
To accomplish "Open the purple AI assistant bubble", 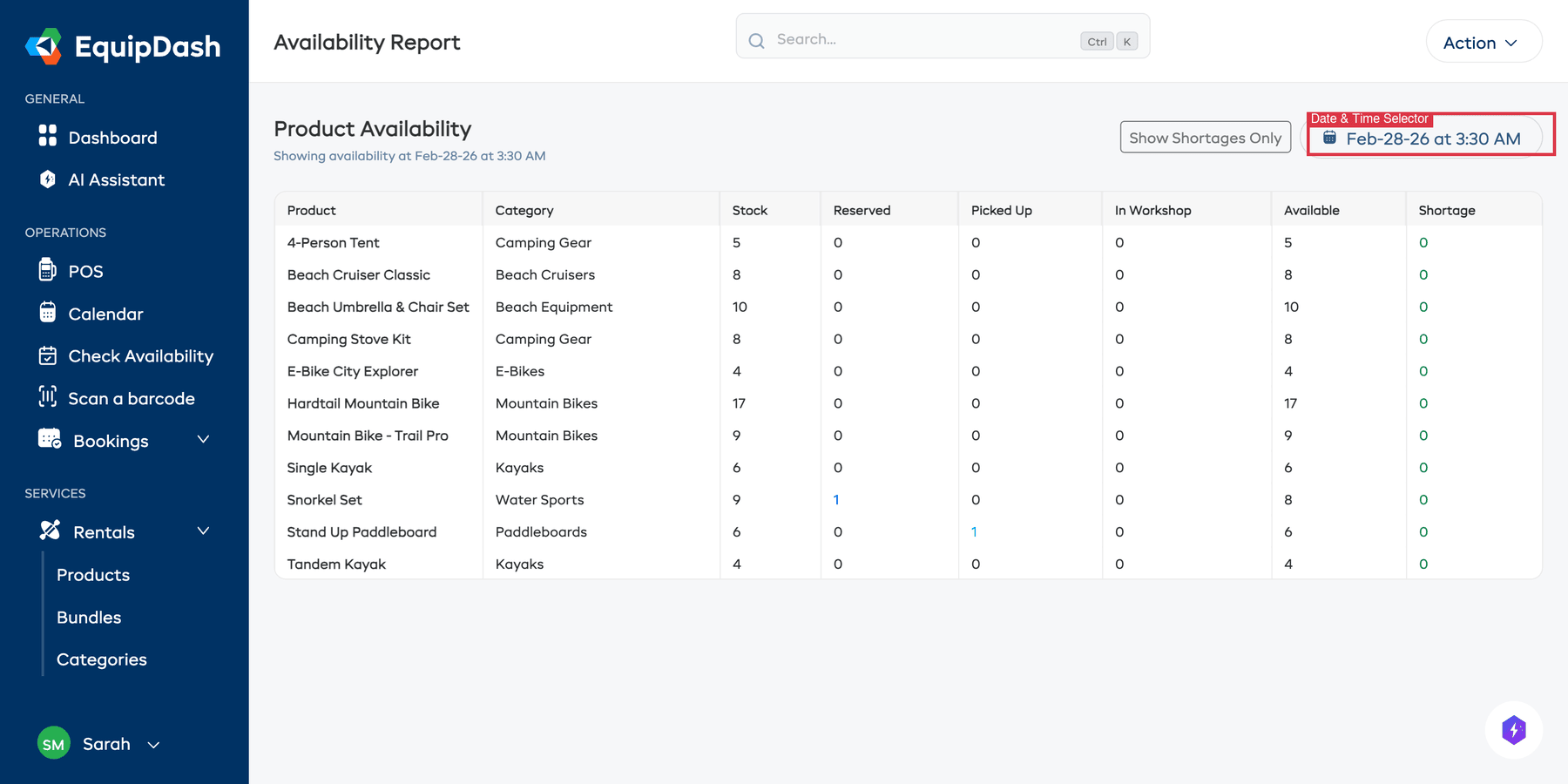I will click(1514, 730).
